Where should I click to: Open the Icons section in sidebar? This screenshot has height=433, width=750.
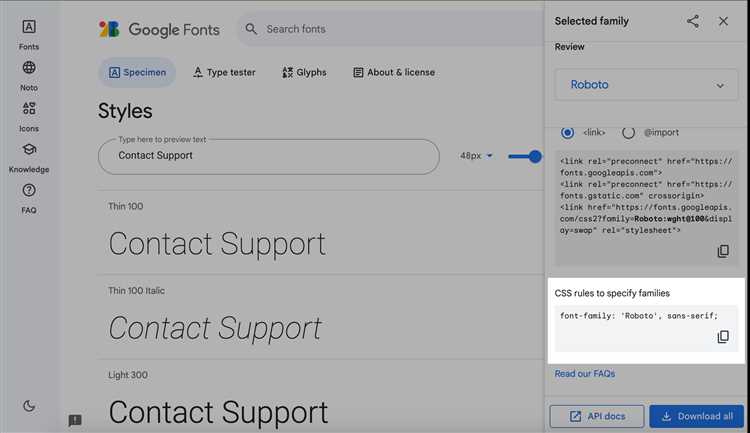[29, 117]
